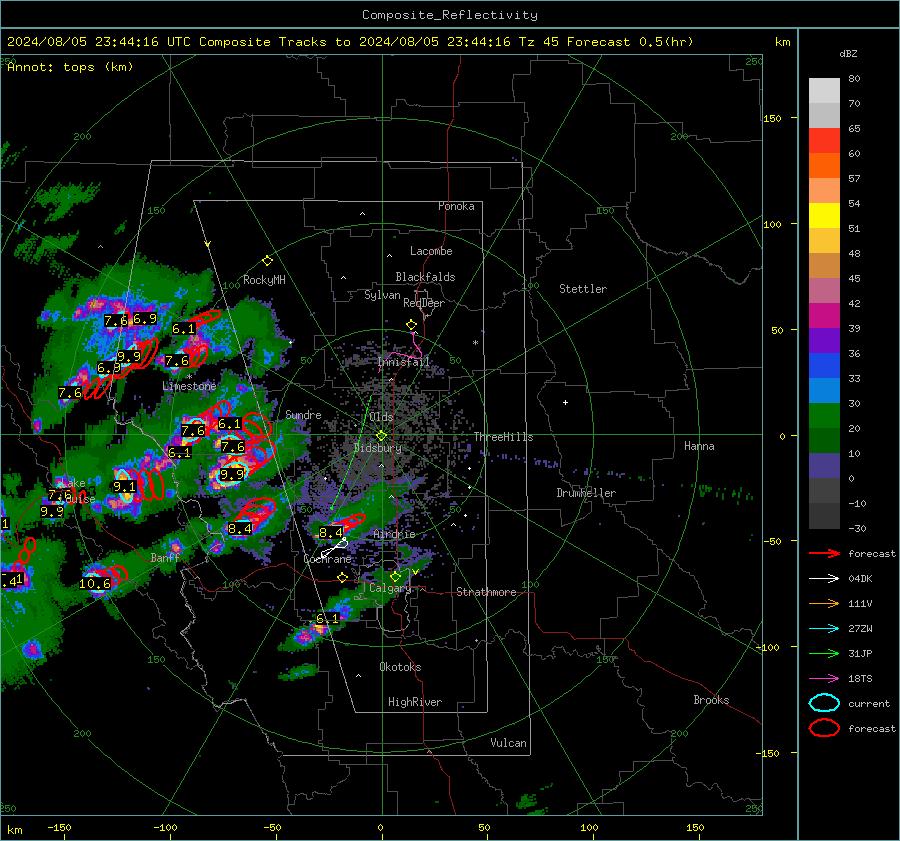This screenshot has height=841, width=900.
Task: Click the Ponoka city label
Action: 456,206
